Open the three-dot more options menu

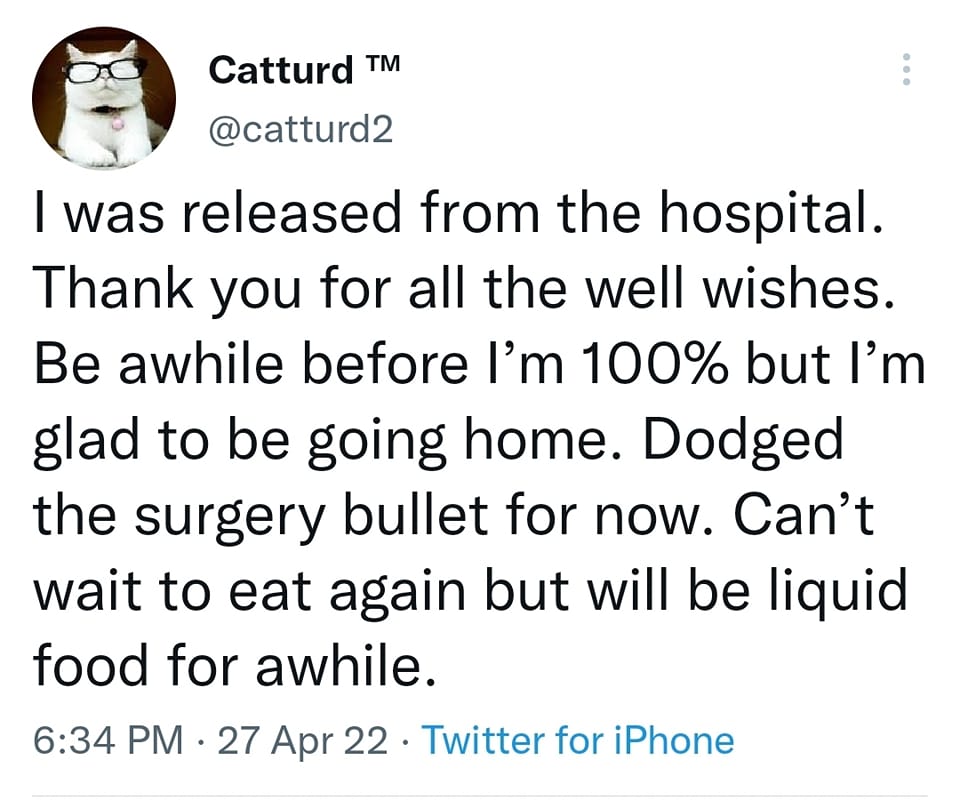(x=906, y=68)
